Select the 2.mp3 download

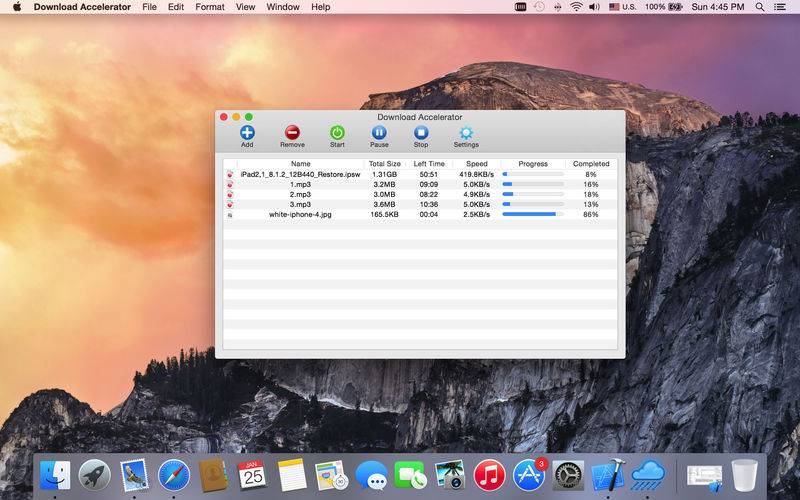(x=420, y=194)
